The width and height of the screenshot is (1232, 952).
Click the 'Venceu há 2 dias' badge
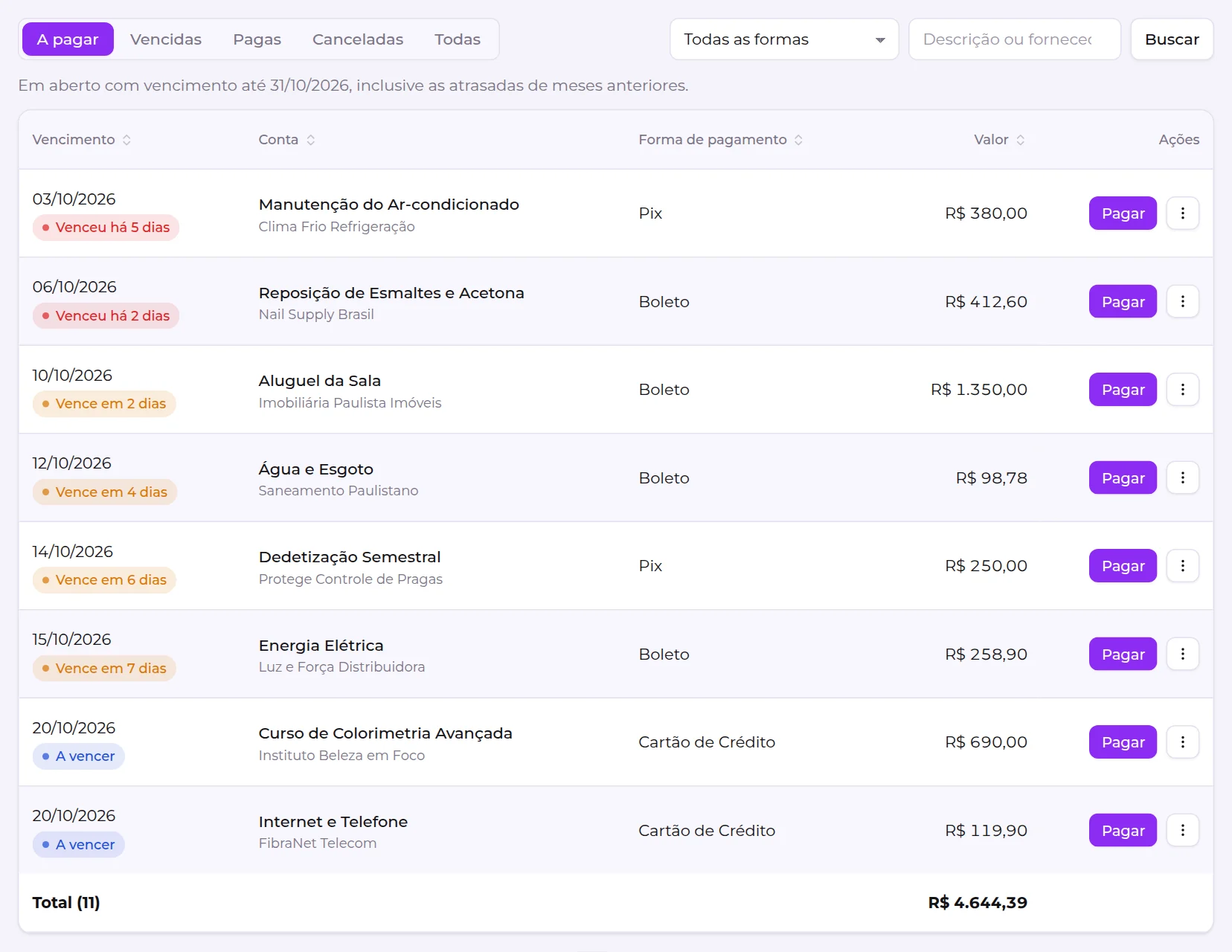(106, 315)
